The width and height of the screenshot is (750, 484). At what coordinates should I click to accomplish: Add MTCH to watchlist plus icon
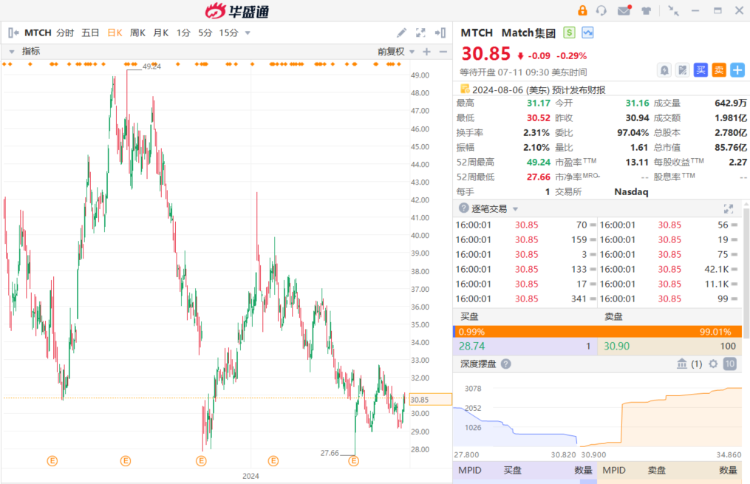pos(738,70)
